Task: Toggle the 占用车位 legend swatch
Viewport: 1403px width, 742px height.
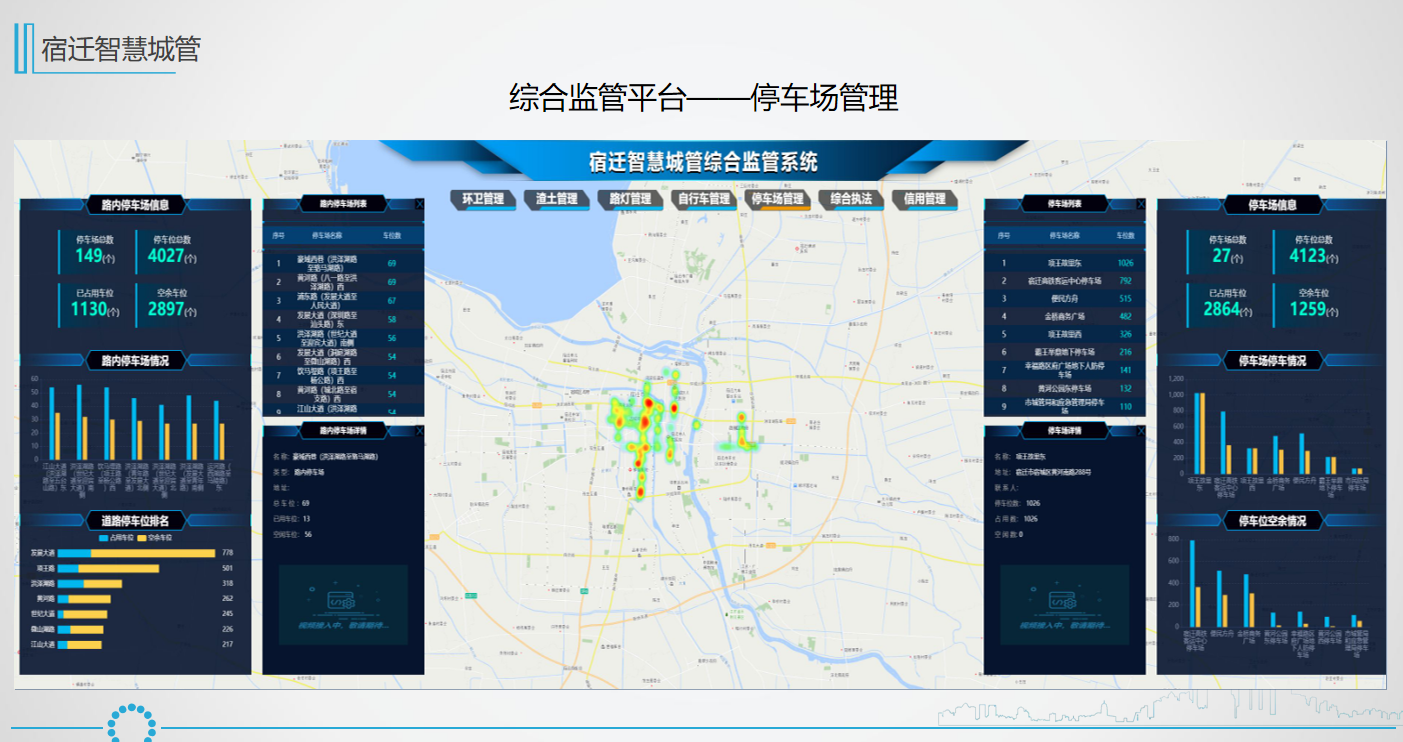Action: (x=105, y=537)
